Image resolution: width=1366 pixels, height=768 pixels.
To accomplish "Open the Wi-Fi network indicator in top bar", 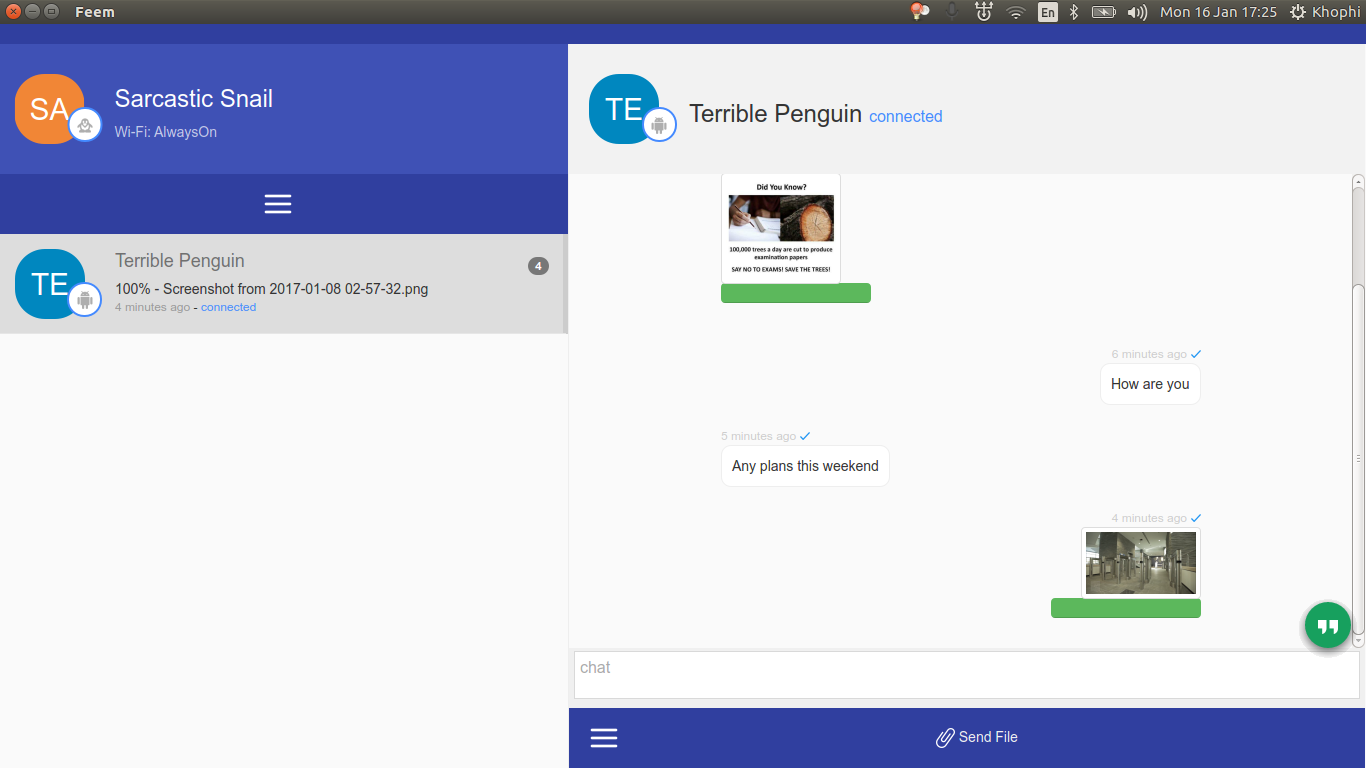I will 1016,12.
